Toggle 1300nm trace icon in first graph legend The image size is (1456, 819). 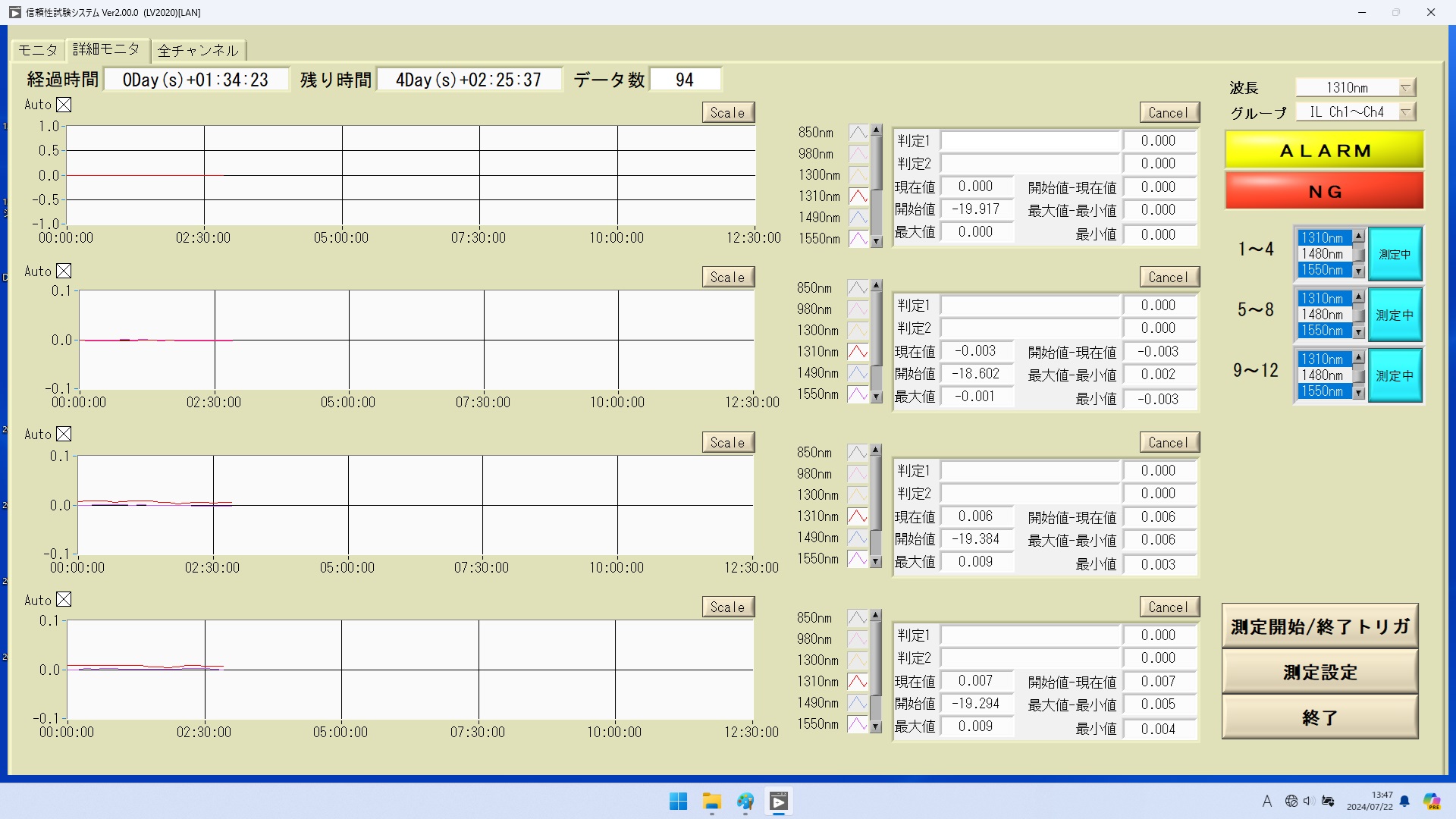(x=858, y=175)
